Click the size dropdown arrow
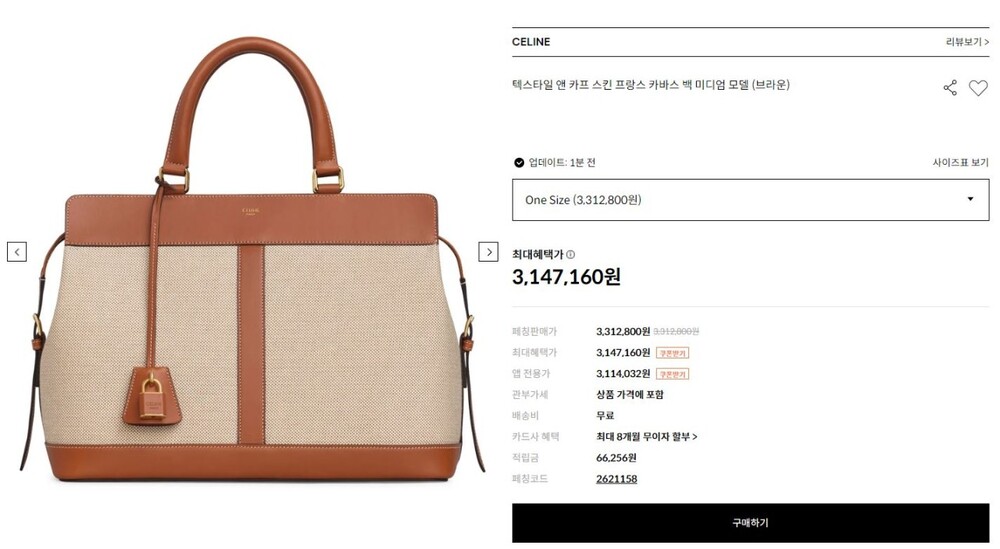This screenshot has width=1000, height=549. (x=970, y=199)
